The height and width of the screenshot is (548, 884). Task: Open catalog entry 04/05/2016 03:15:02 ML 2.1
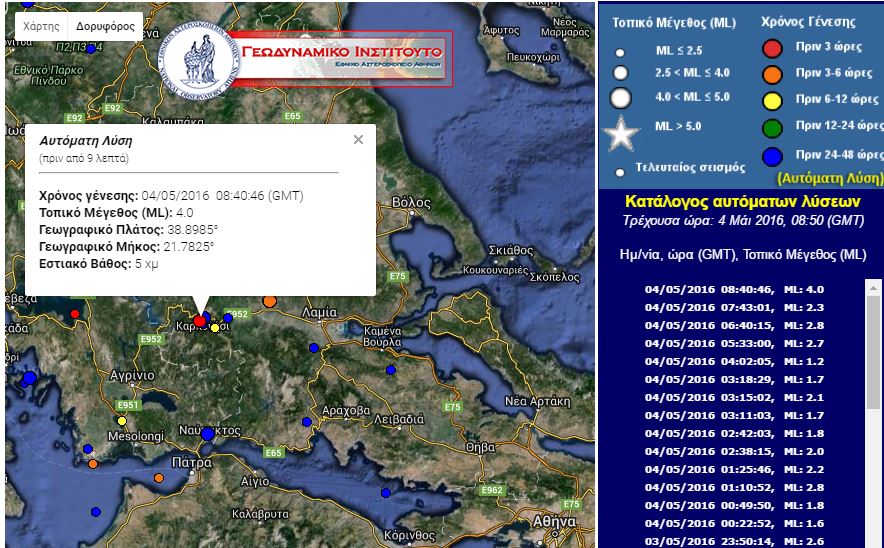tap(734, 397)
